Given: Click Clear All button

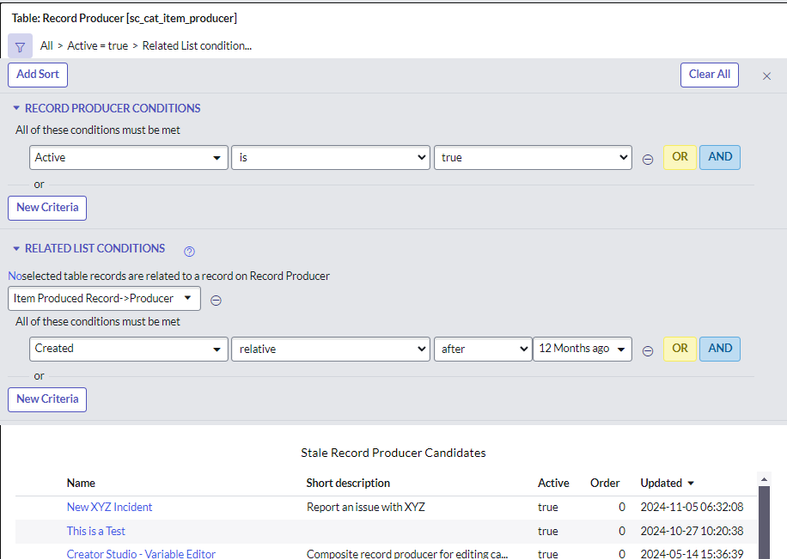Looking at the screenshot, I should (709, 75).
